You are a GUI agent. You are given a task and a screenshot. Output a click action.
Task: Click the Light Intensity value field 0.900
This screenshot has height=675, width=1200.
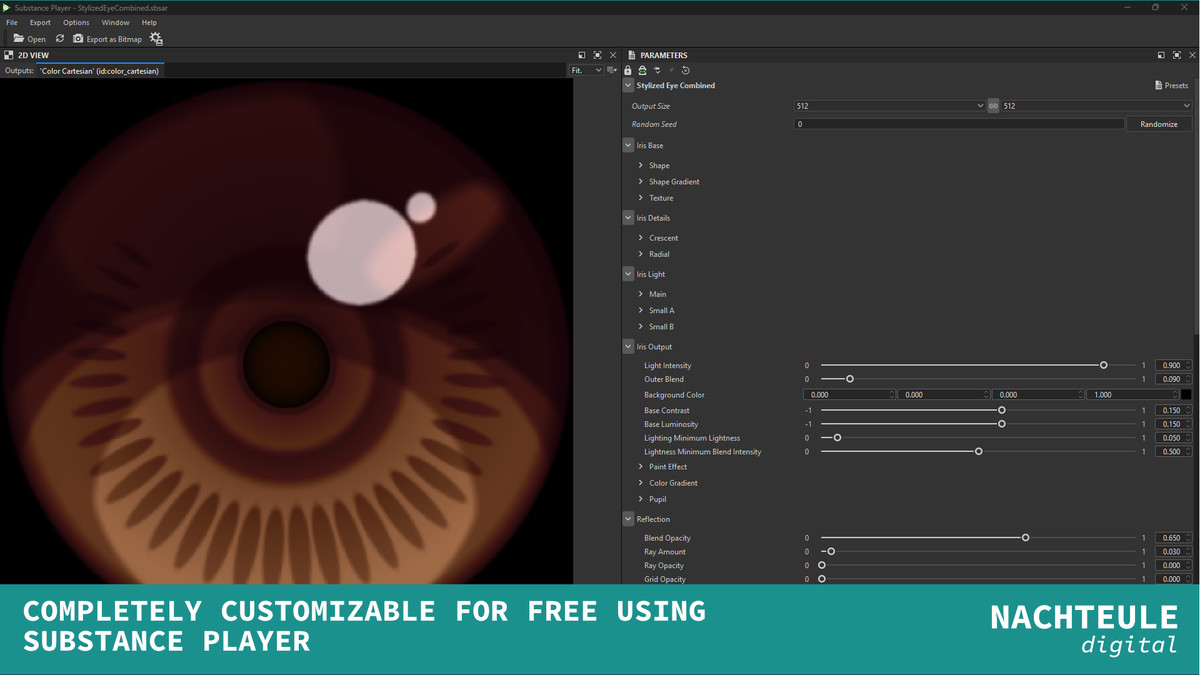[x=1172, y=366]
